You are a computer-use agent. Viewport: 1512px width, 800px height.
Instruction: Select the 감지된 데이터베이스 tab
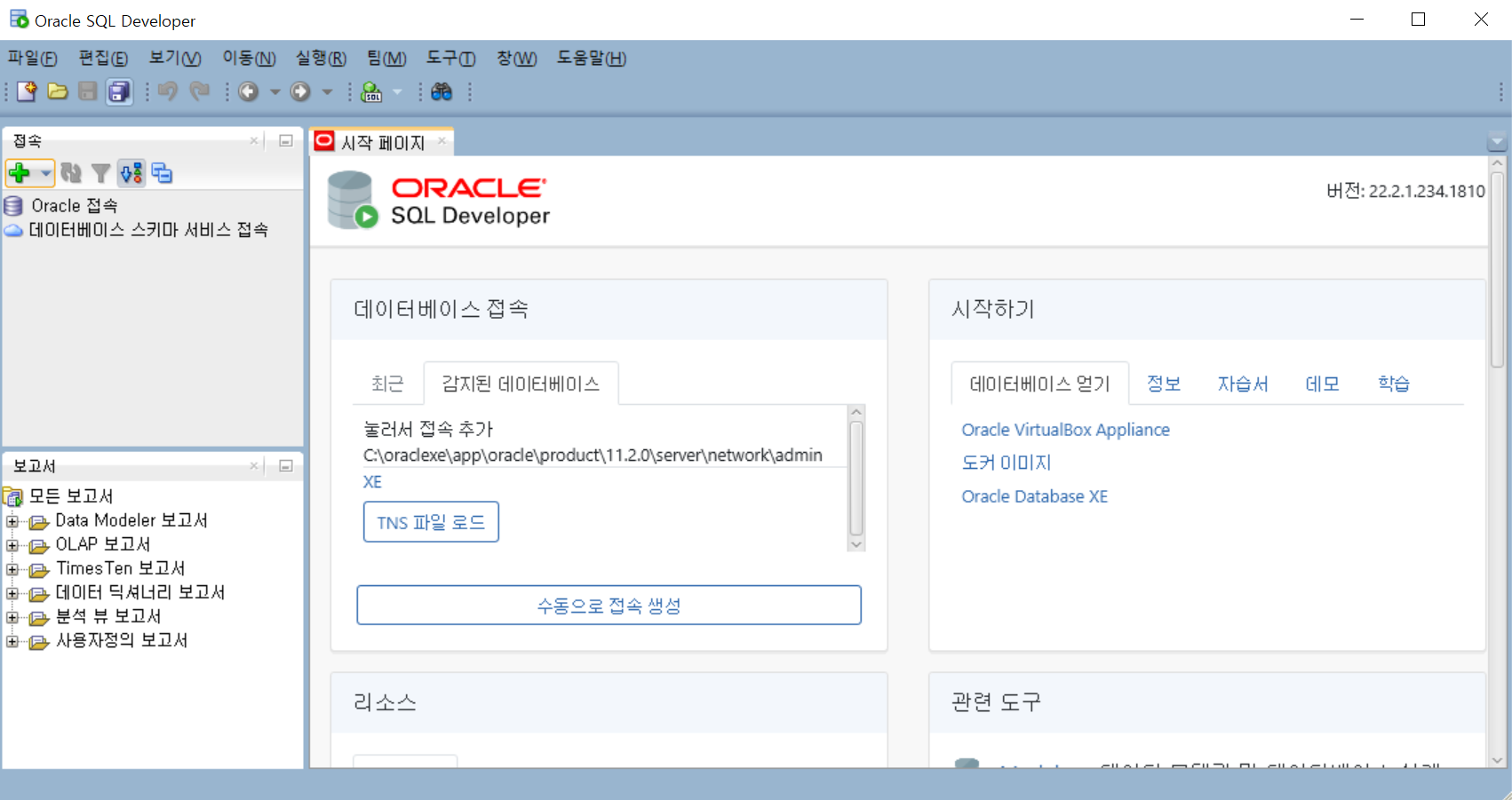[521, 384]
